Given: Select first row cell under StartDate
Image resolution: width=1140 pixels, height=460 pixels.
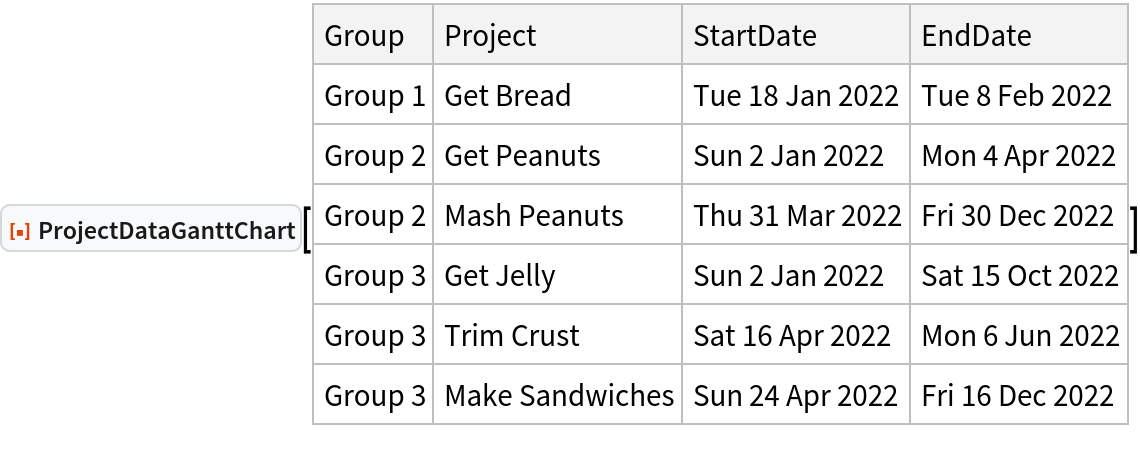Looking at the screenshot, I should click(x=796, y=95).
